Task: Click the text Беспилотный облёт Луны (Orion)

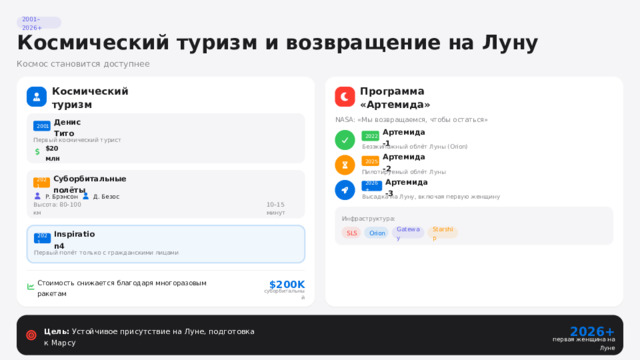Action: [415, 147]
